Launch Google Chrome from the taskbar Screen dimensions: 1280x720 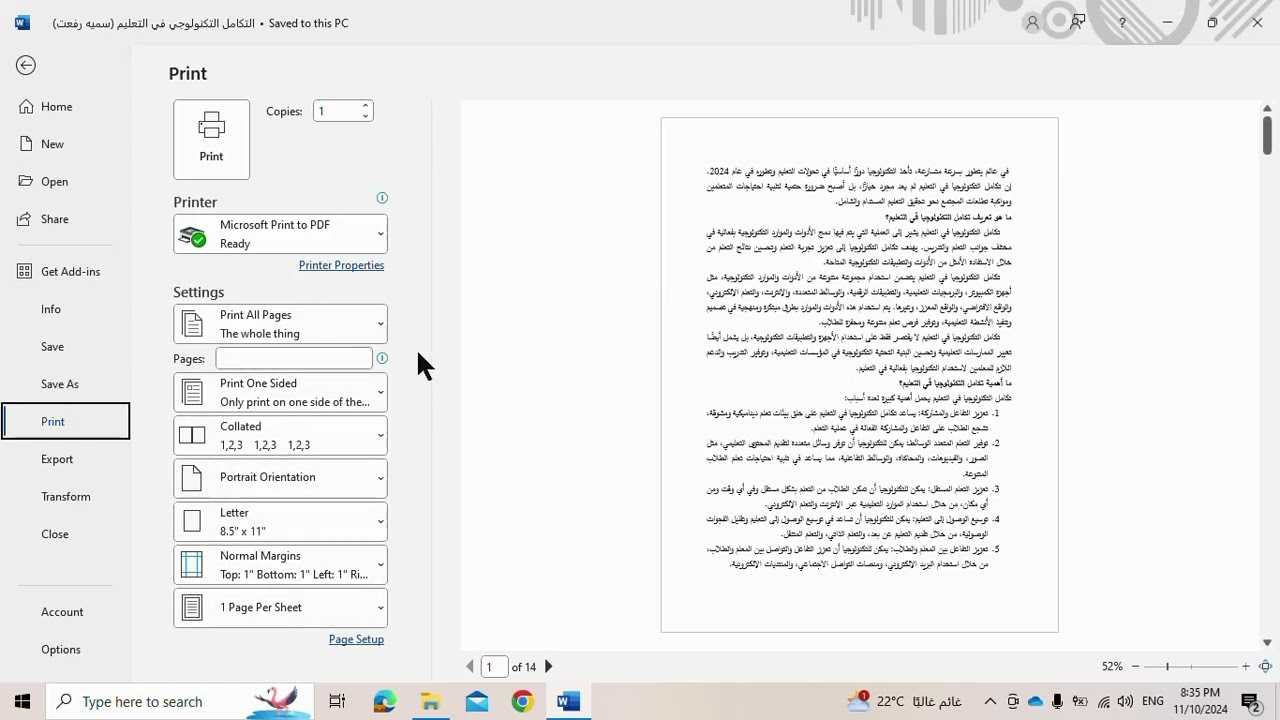[522, 702]
